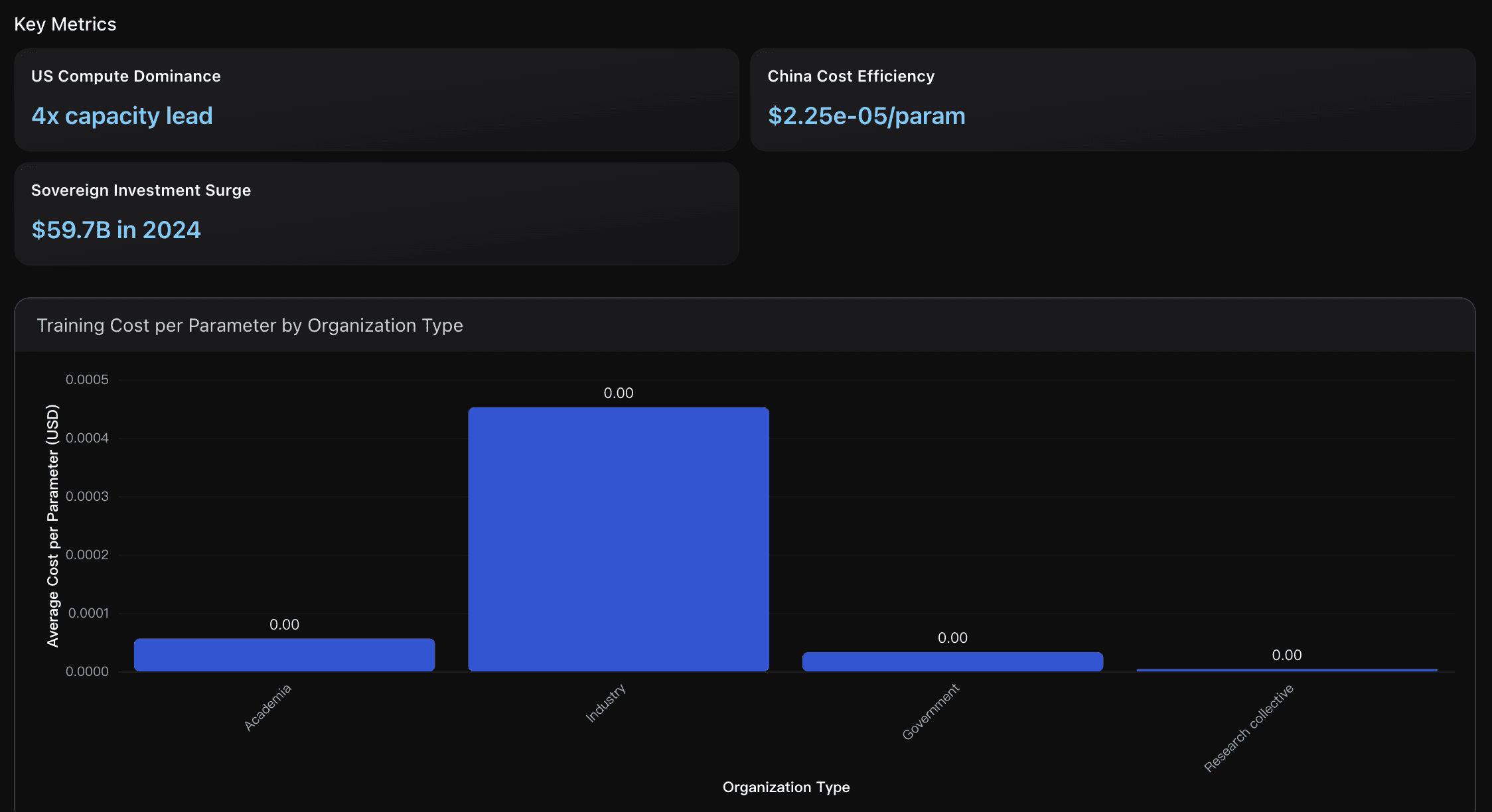Click the thin Research collective bar
Viewport: 1492px width, 812px height.
click(x=1286, y=670)
